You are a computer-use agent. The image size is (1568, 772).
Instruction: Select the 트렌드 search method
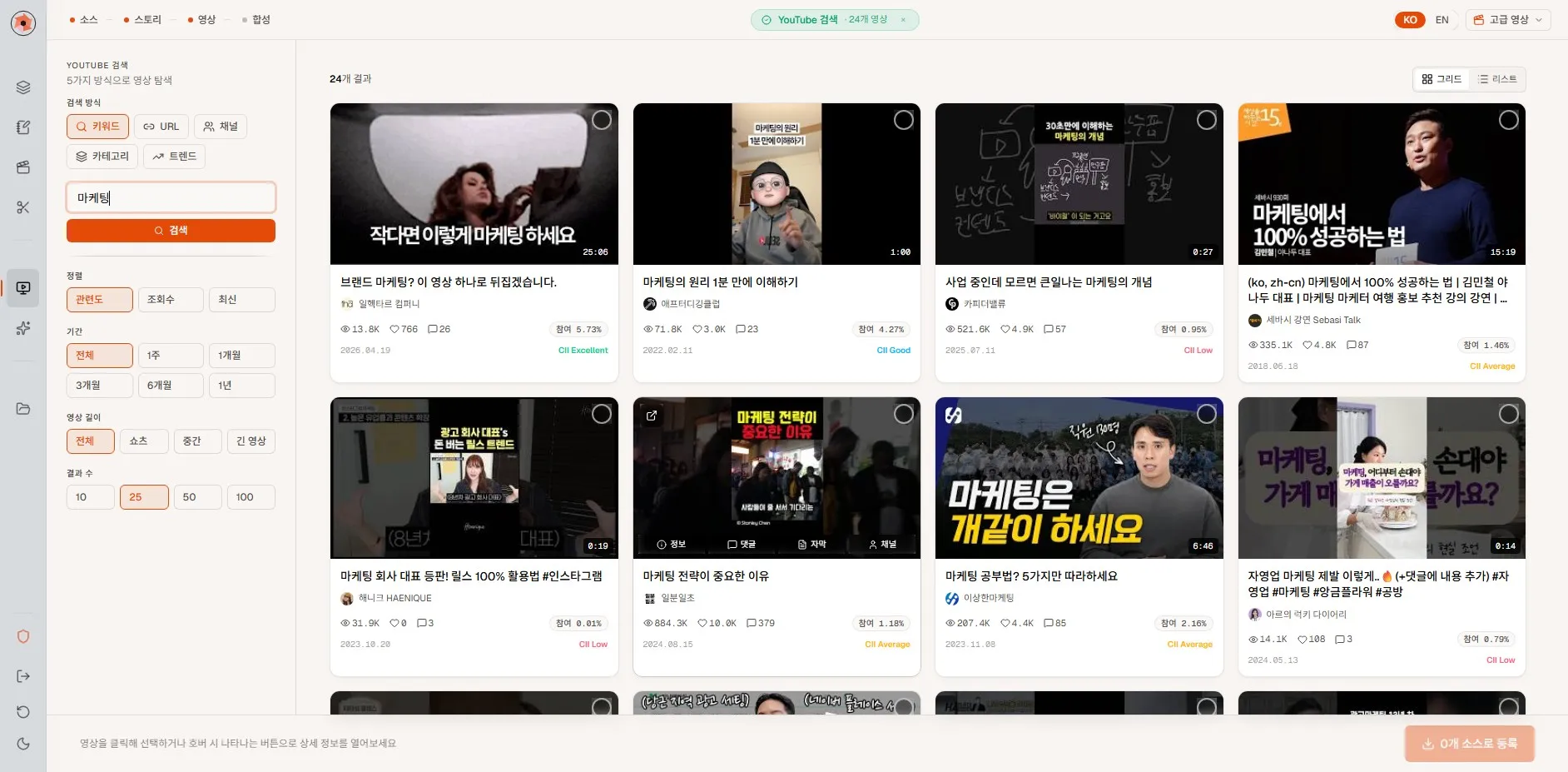pos(174,157)
